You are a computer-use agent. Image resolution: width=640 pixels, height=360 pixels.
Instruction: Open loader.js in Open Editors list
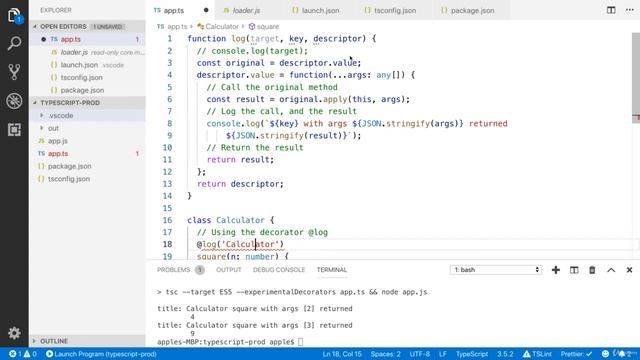point(87,52)
